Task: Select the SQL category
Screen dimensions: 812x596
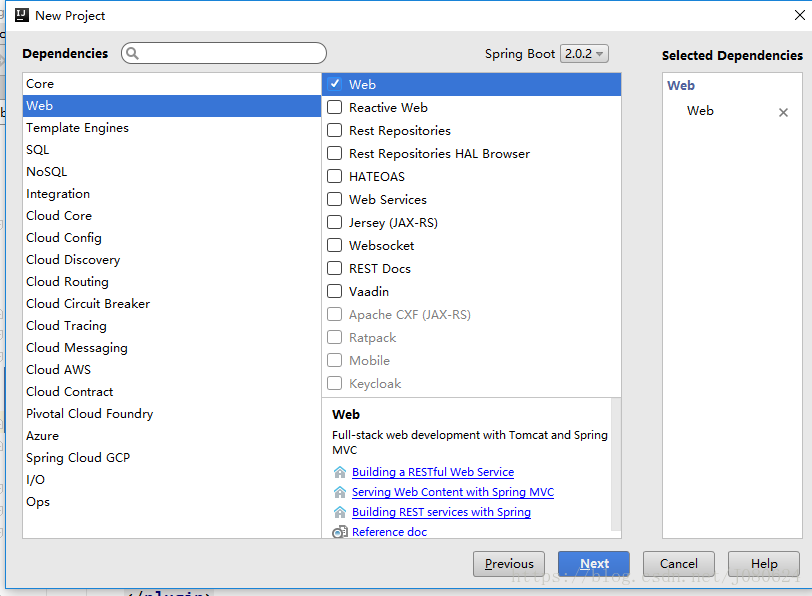Action: click(38, 150)
